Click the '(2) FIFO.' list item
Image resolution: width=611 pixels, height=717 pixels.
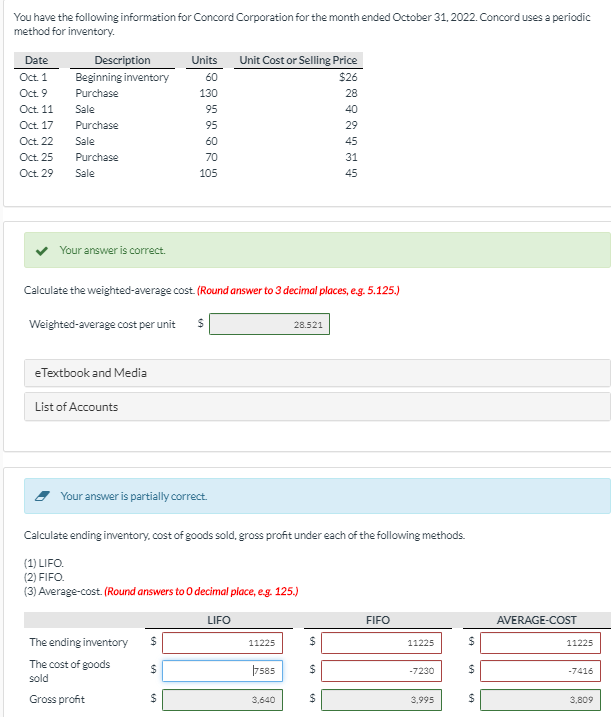(x=44, y=577)
